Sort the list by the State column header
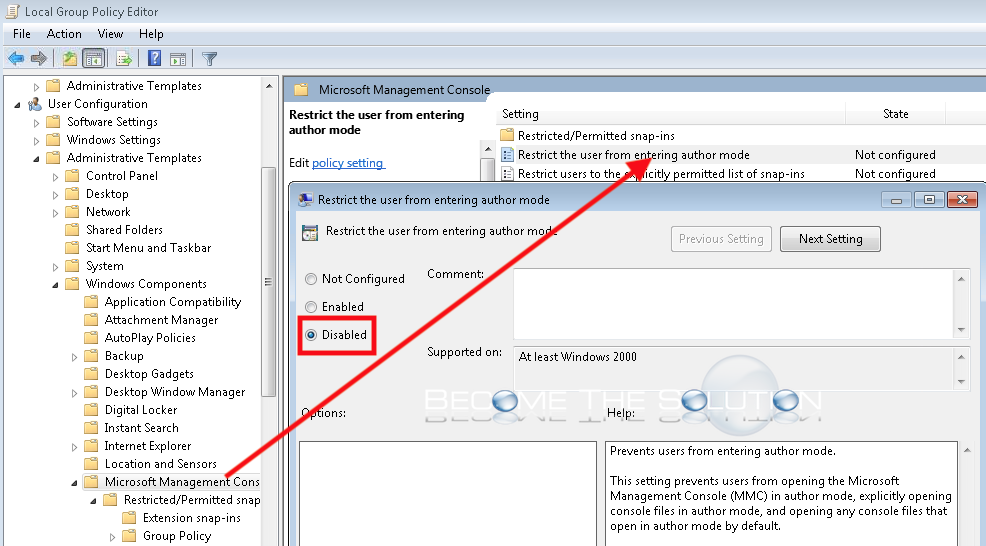986x546 pixels. pyautogui.click(x=895, y=114)
